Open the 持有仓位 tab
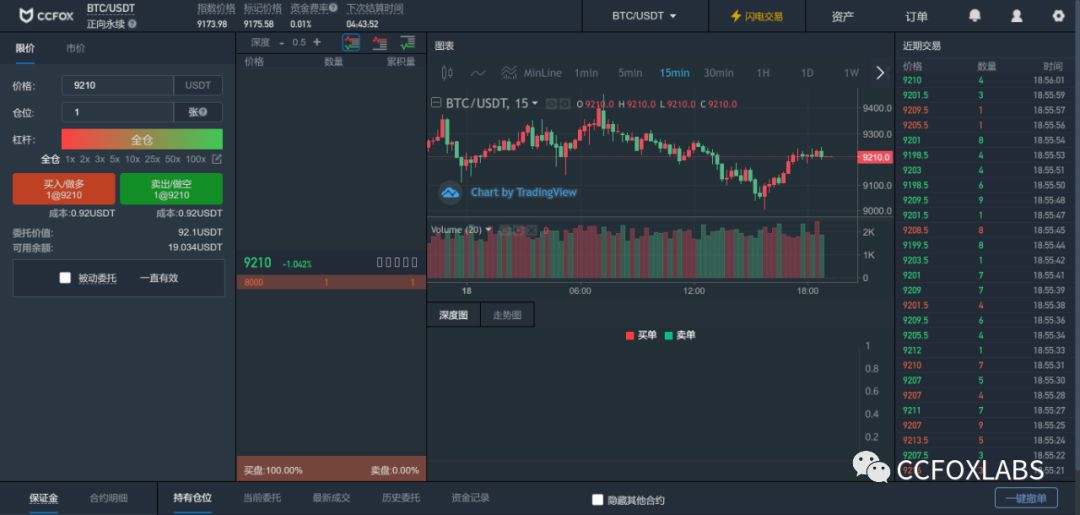 tap(193, 498)
